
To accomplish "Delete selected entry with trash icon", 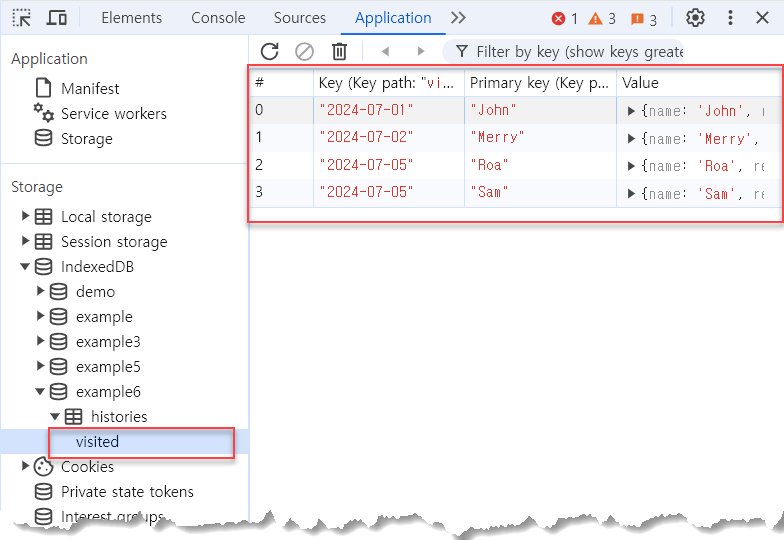I will pyautogui.click(x=340, y=51).
